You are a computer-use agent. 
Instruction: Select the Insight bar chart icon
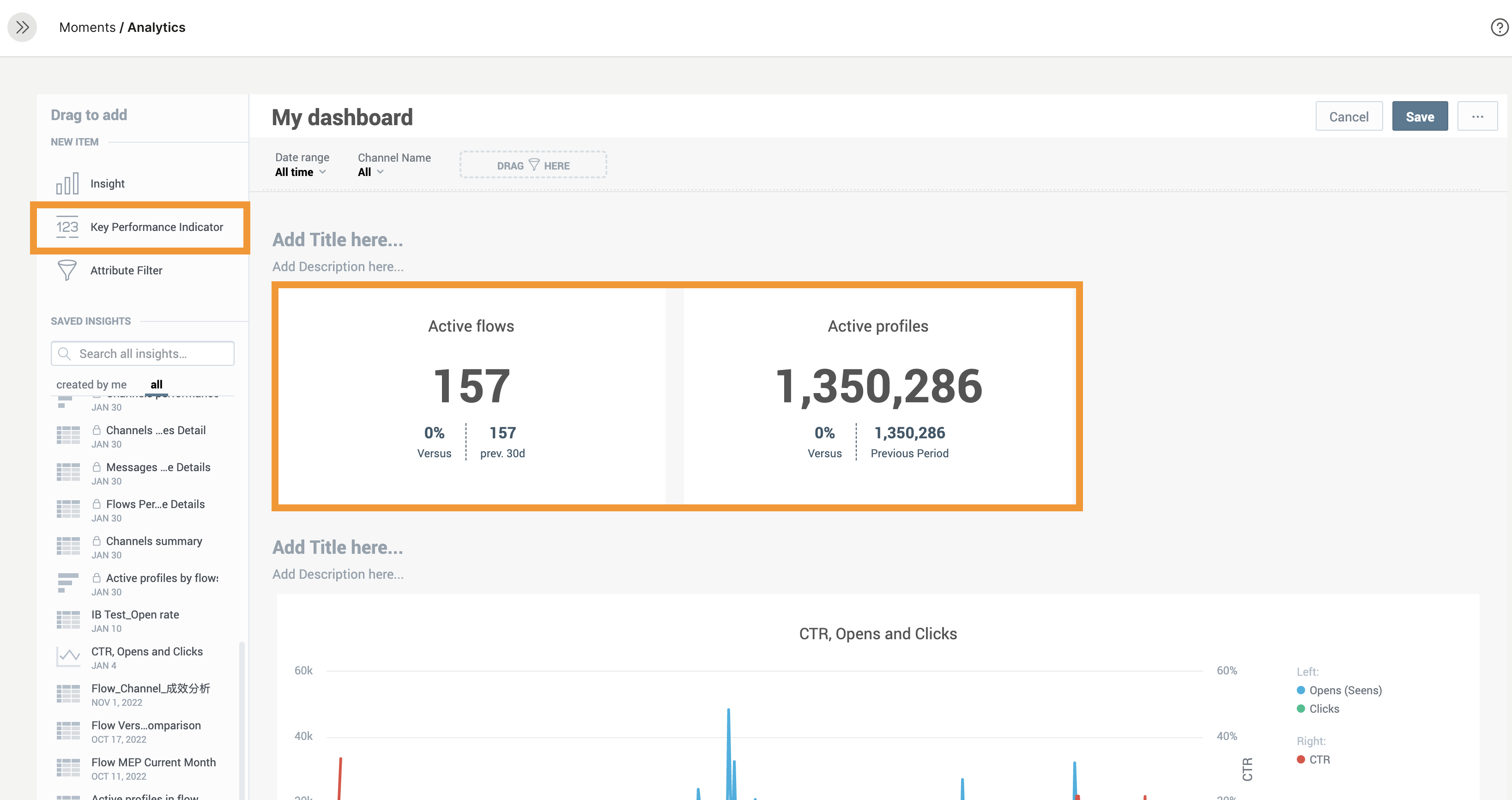67,184
